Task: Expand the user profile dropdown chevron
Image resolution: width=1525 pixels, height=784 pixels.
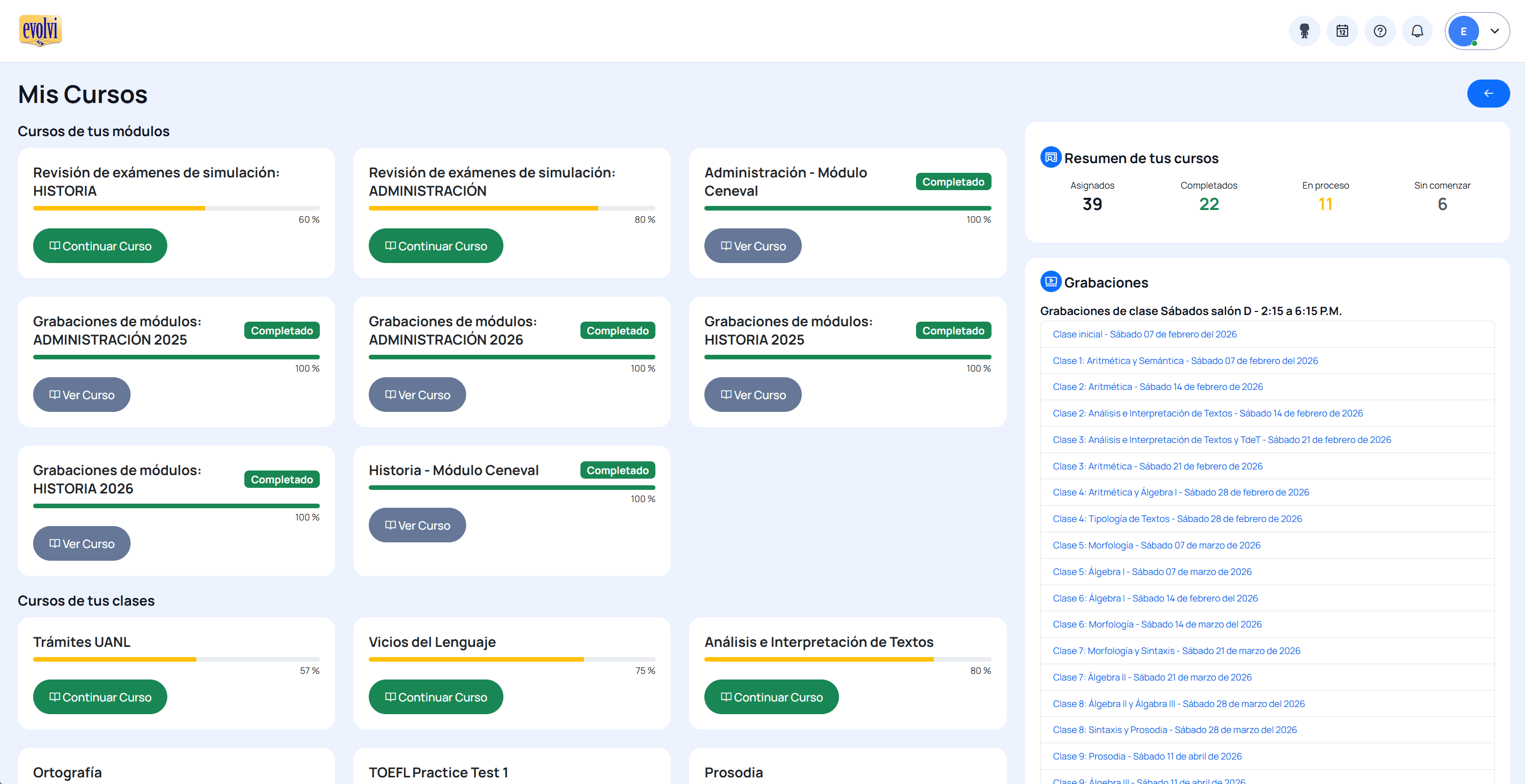Action: pyautogui.click(x=1494, y=32)
